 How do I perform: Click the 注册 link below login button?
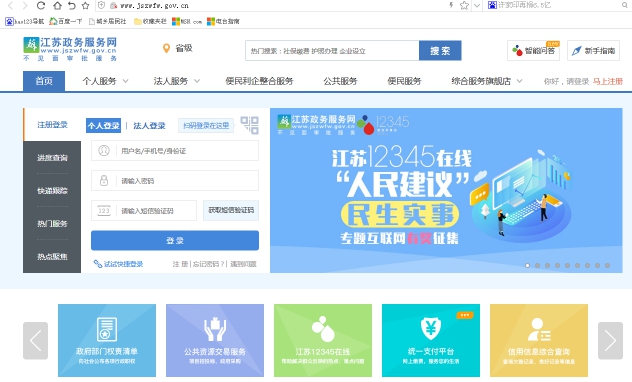pyautogui.click(x=180, y=264)
